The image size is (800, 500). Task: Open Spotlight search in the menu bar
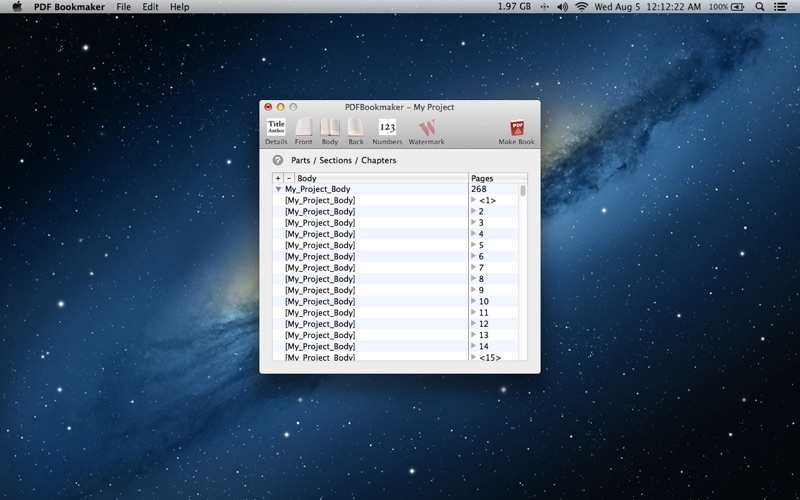tap(760, 7)
